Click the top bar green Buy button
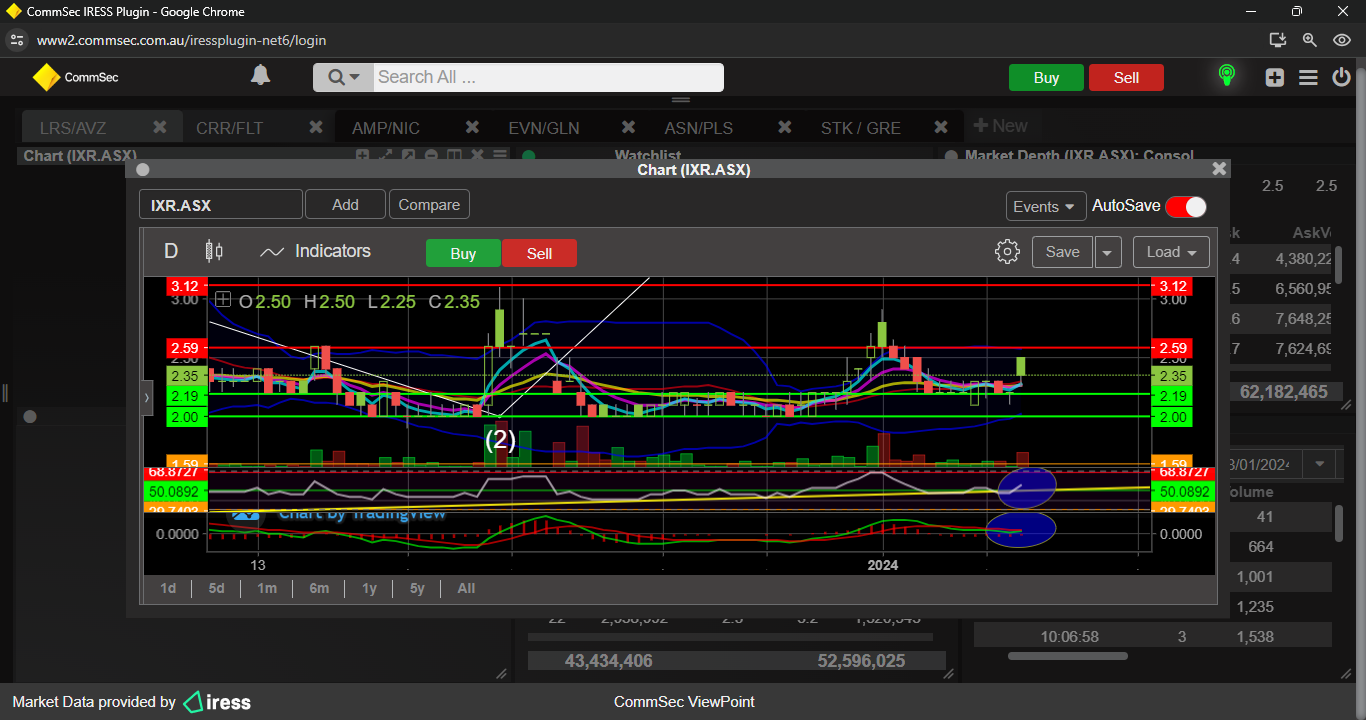 tap(1046, 78)
